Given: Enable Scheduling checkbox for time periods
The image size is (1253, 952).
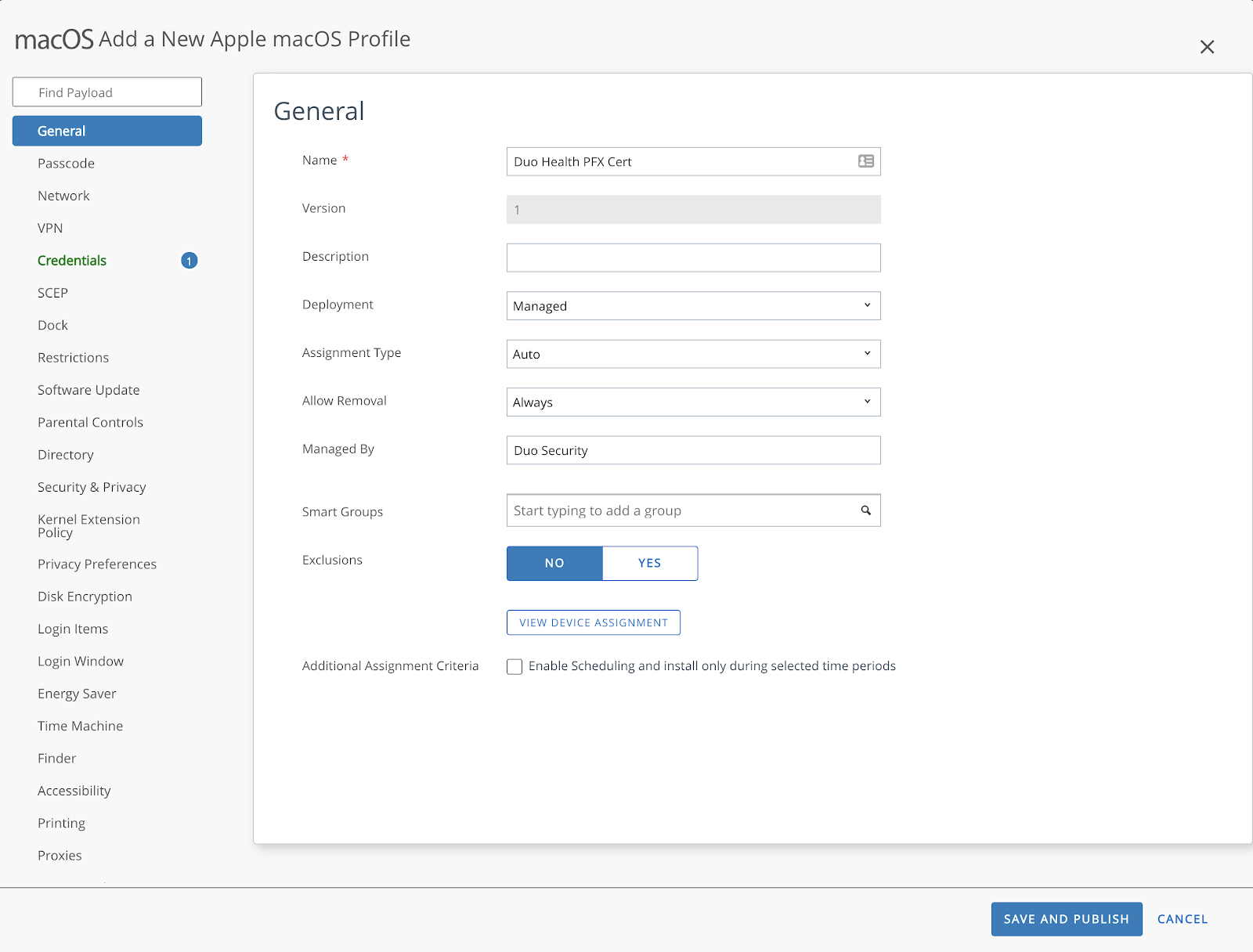Looking at the screenshot, I should click(515, 666).
